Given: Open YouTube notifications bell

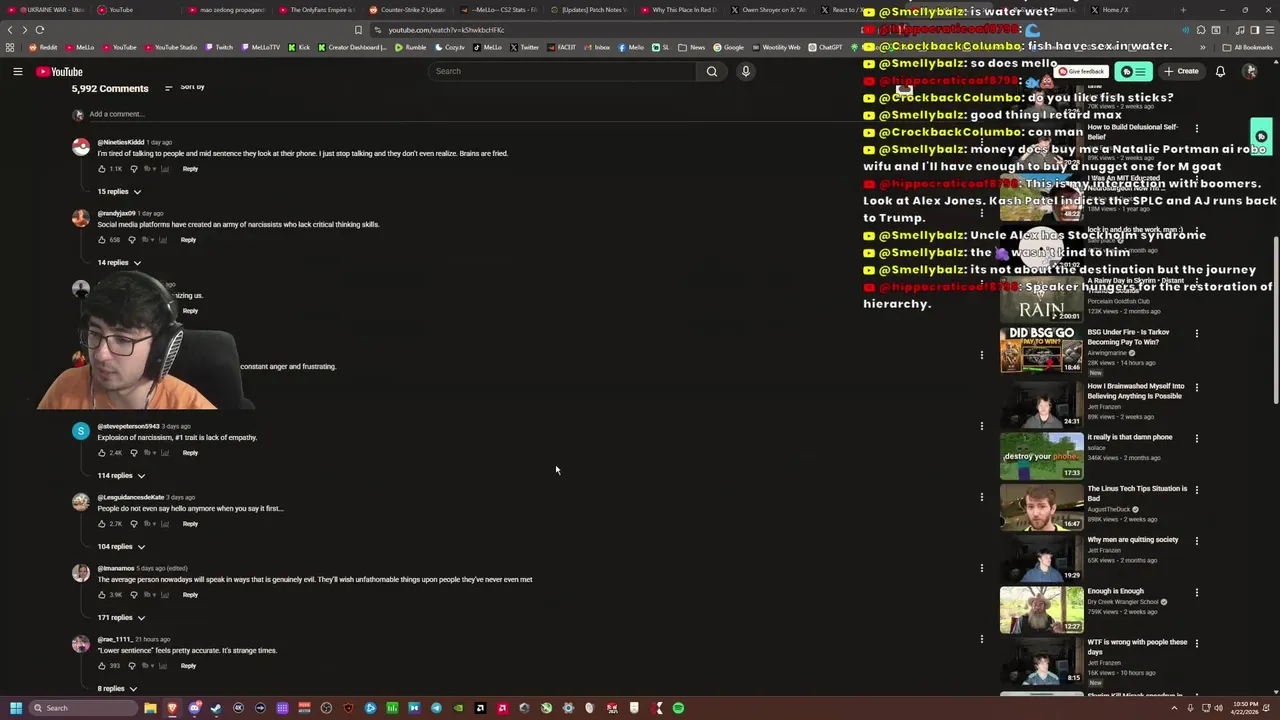Looking at the screenshot, I should (1220, 71).
